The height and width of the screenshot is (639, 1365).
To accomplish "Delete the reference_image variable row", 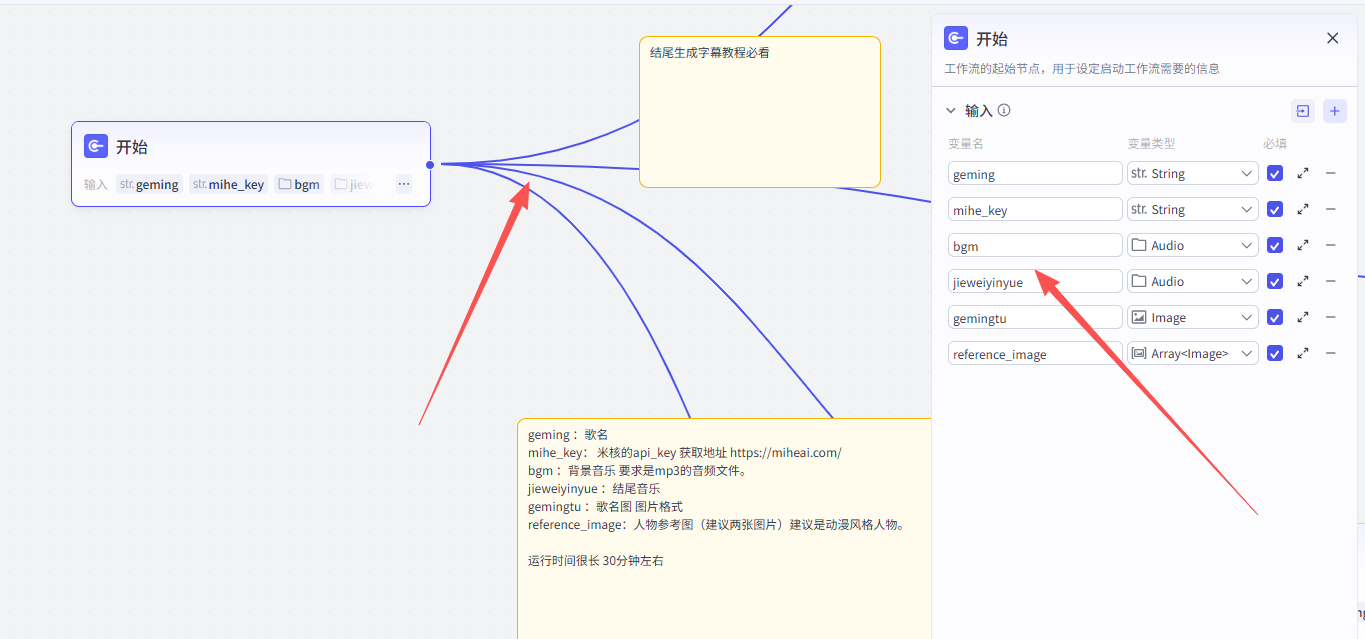I will (x=1331, y=353).
